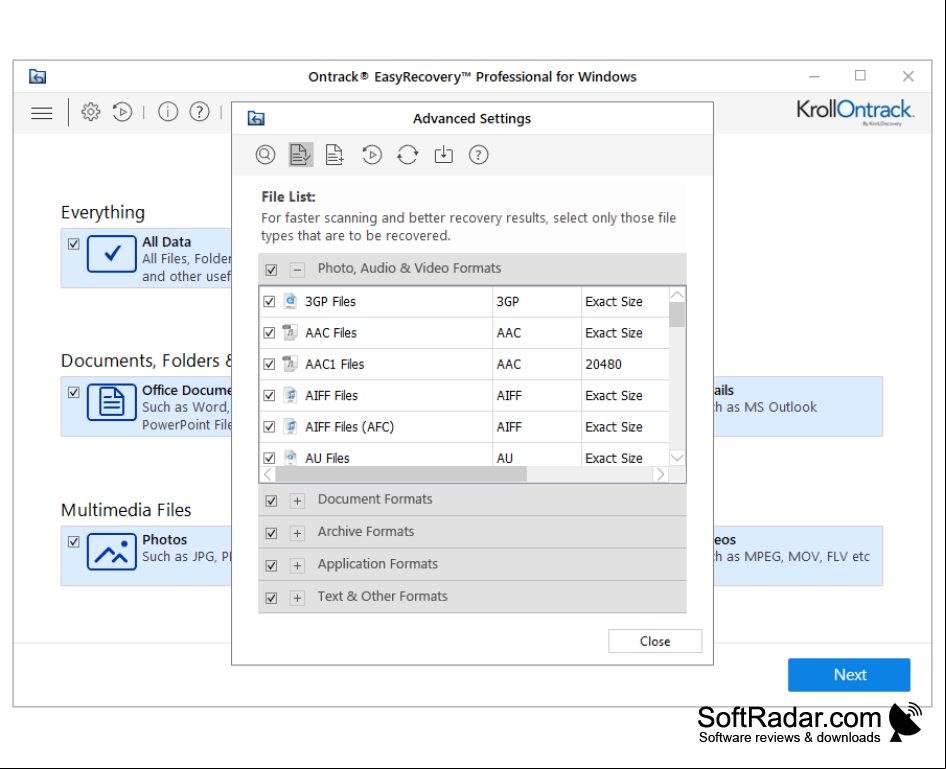The image size is (946, 769).
Task: Uncheck the AIFF Files checkbox
Action: [269, 396]
